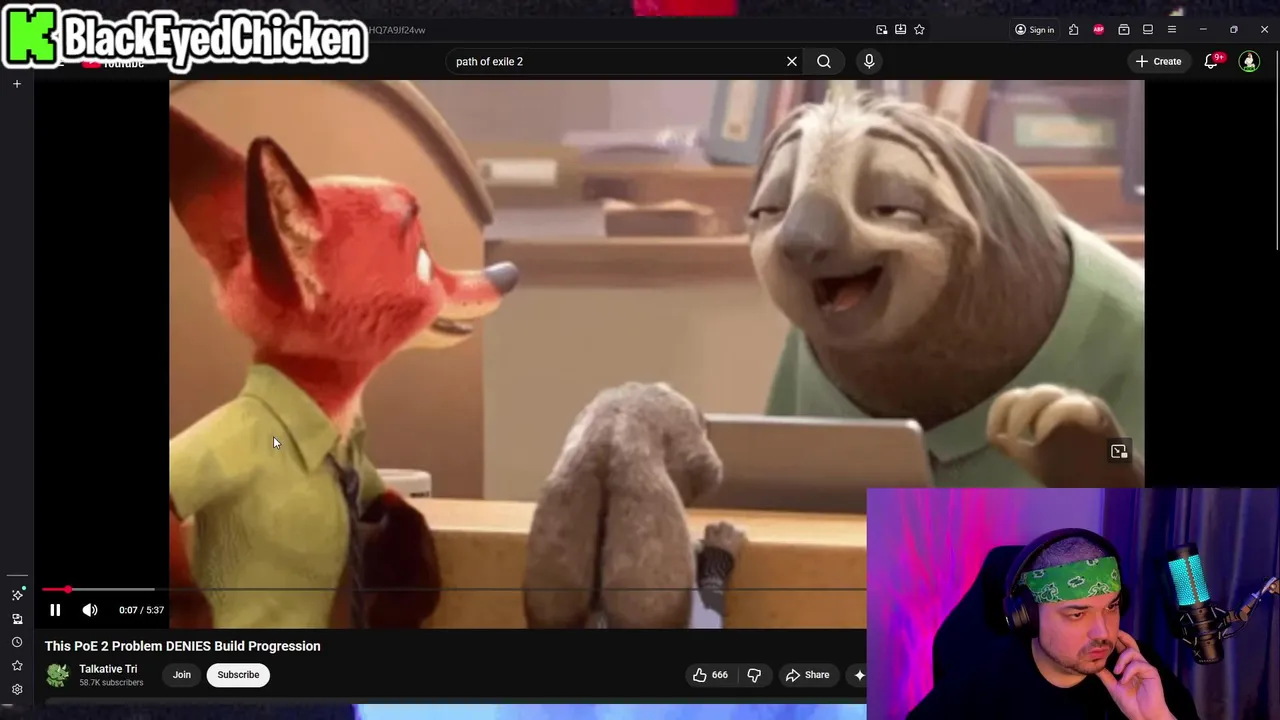Open the picture-in-picture icon in address bar
This screenshot has width=1280, height=720.
pyautogui.click(x=881, y=30)
